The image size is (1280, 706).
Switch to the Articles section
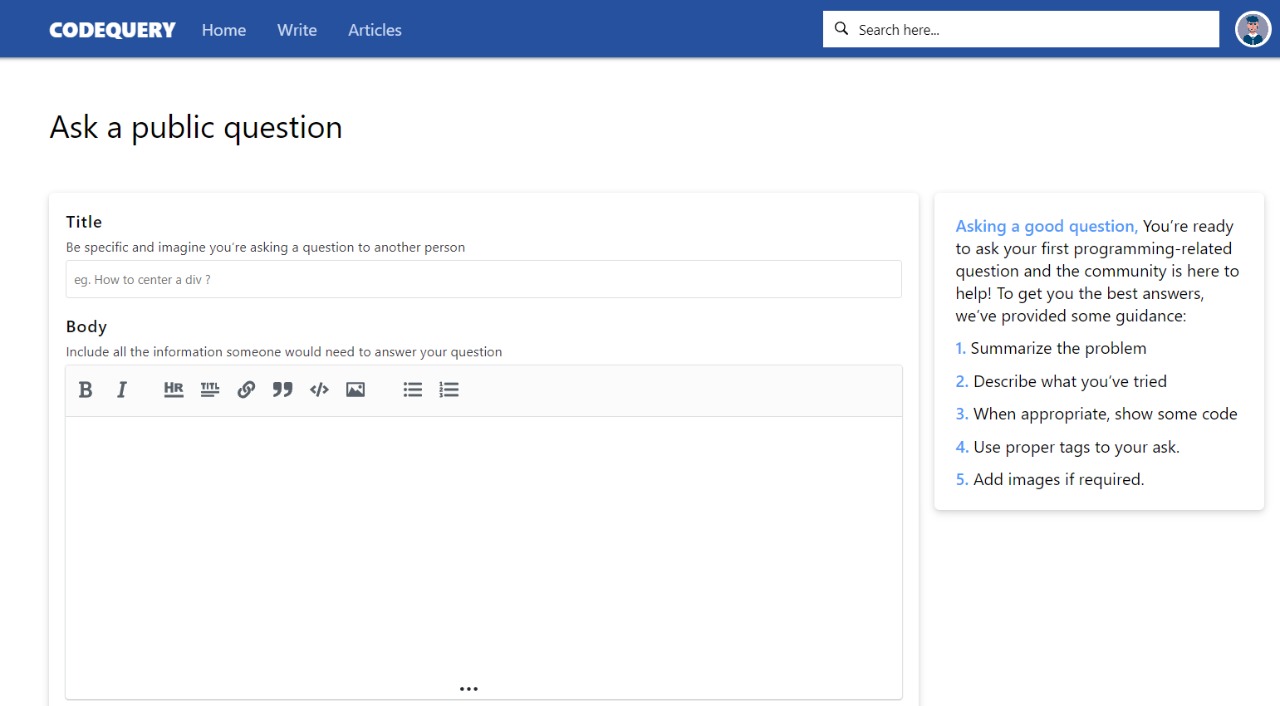[x=374, y=30]
